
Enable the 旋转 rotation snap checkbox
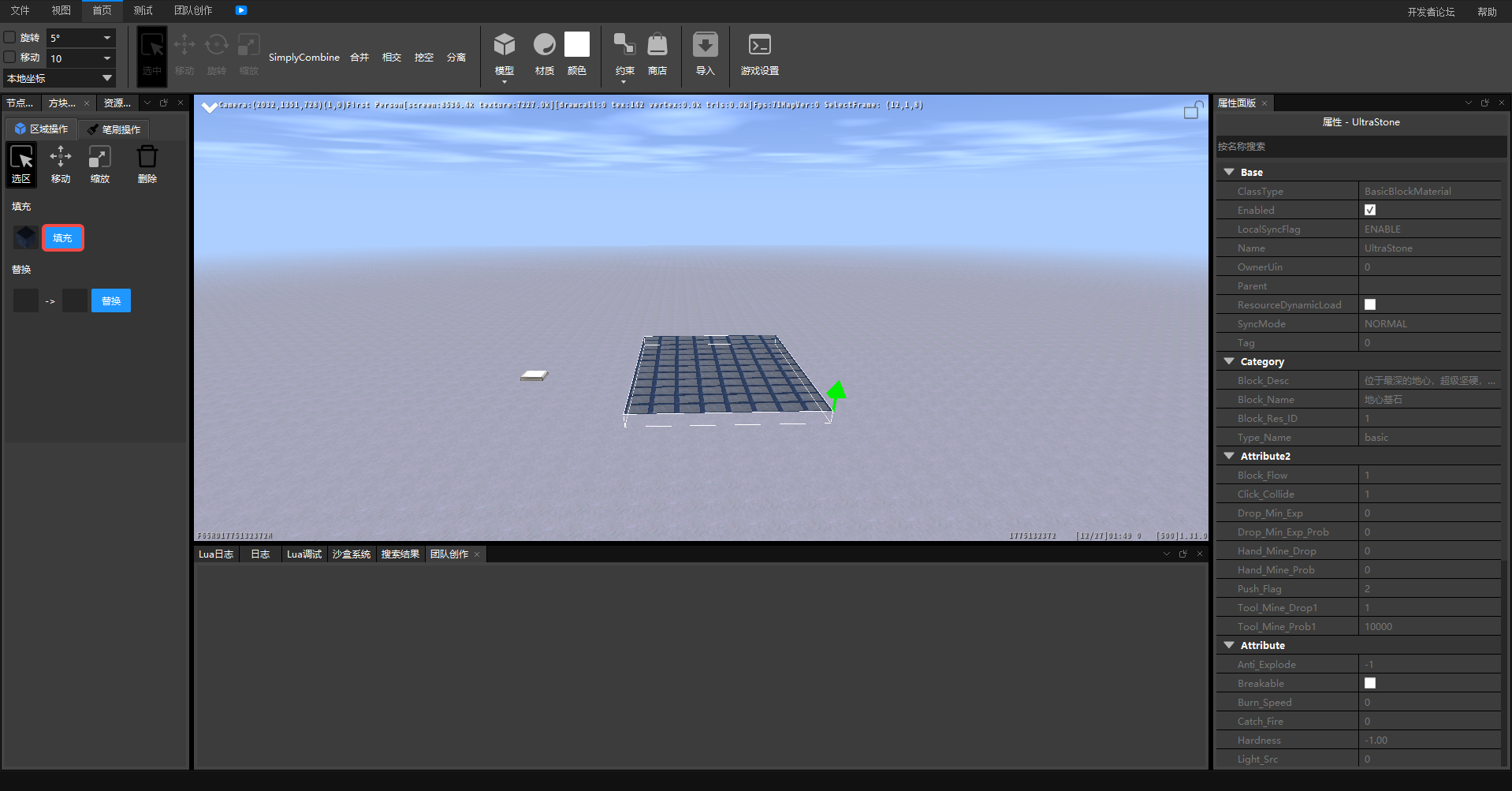[10, 37]
